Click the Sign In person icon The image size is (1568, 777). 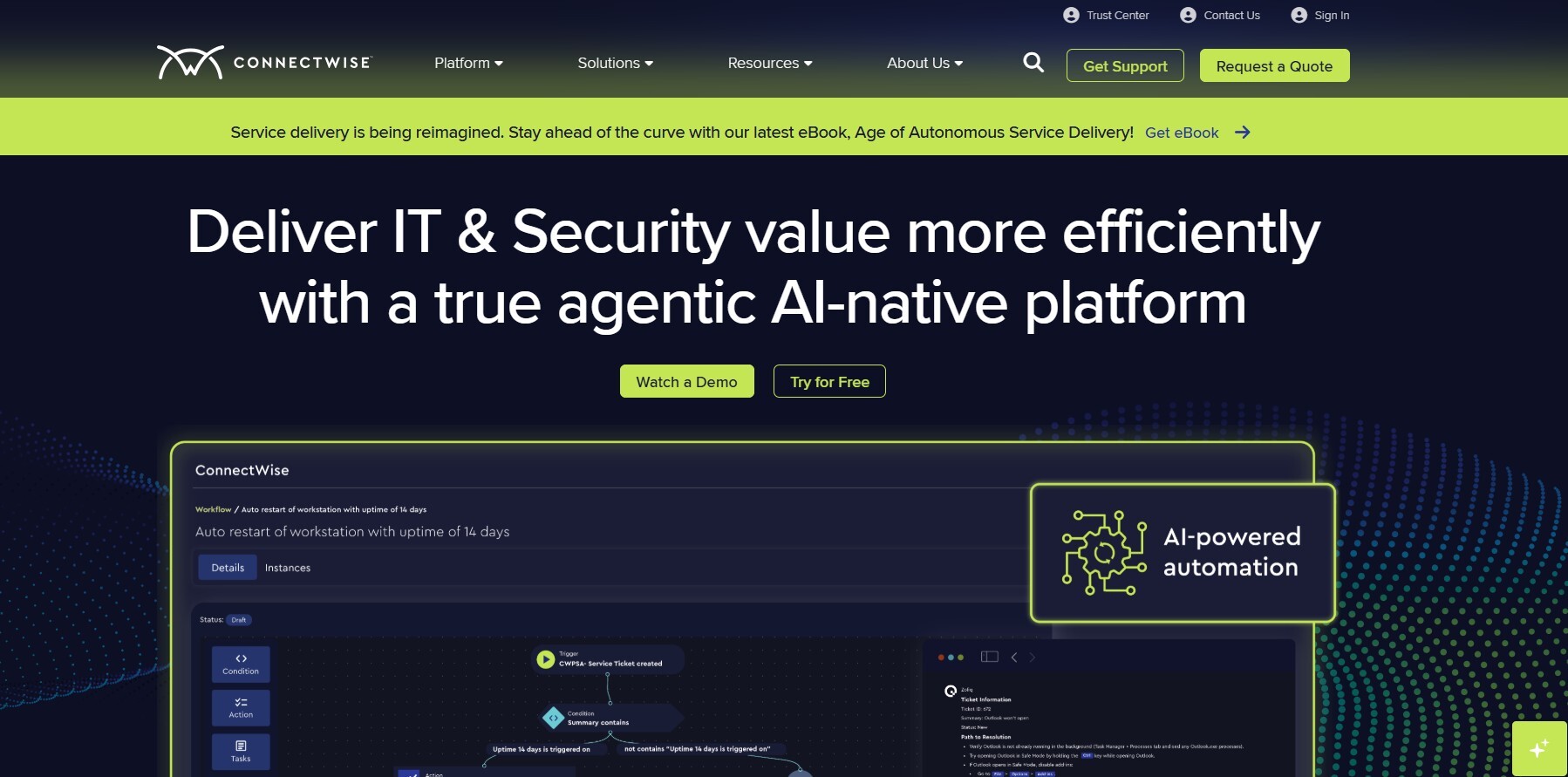click(x=1299, y=15)
